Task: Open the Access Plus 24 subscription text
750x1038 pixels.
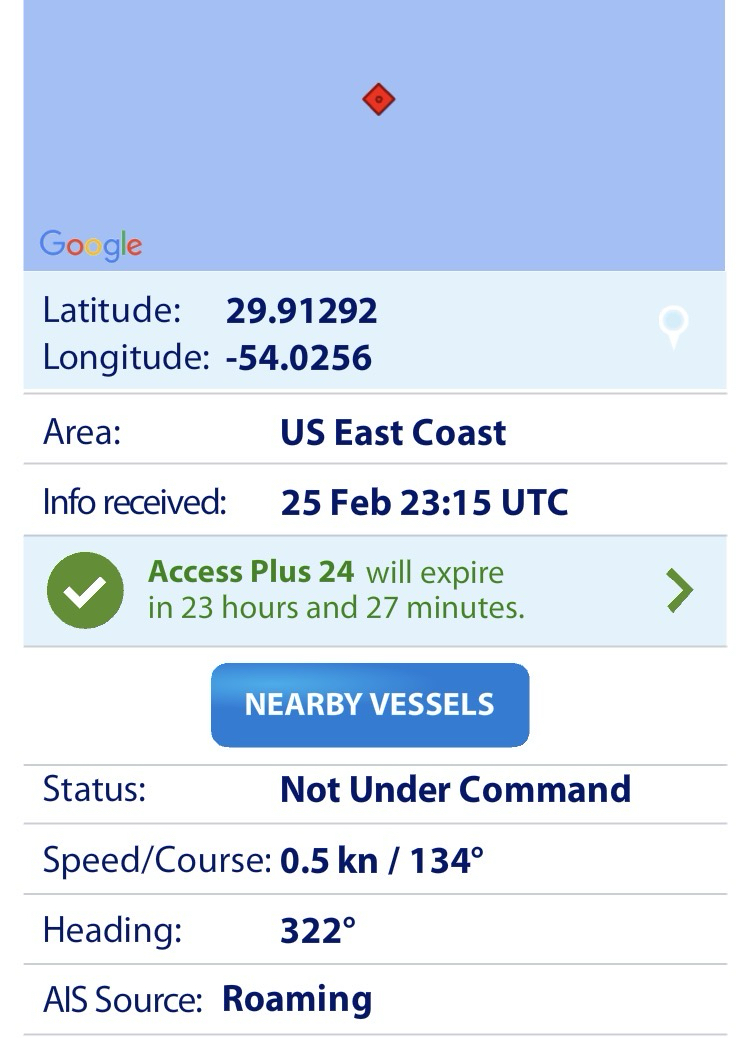Action: tap(251, 572)
